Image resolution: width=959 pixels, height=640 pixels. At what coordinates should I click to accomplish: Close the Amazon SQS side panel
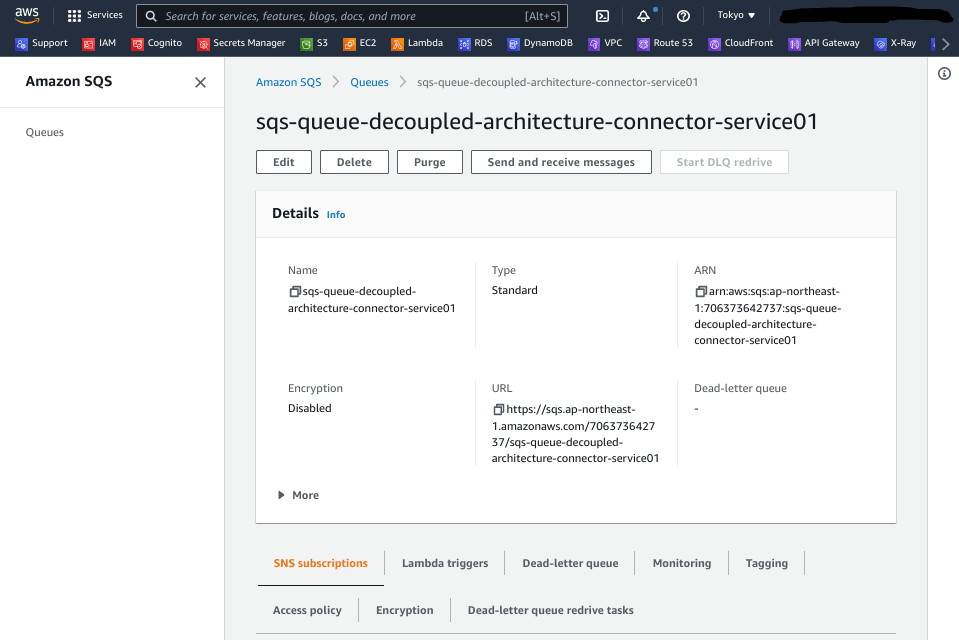[x=200, y=82]
